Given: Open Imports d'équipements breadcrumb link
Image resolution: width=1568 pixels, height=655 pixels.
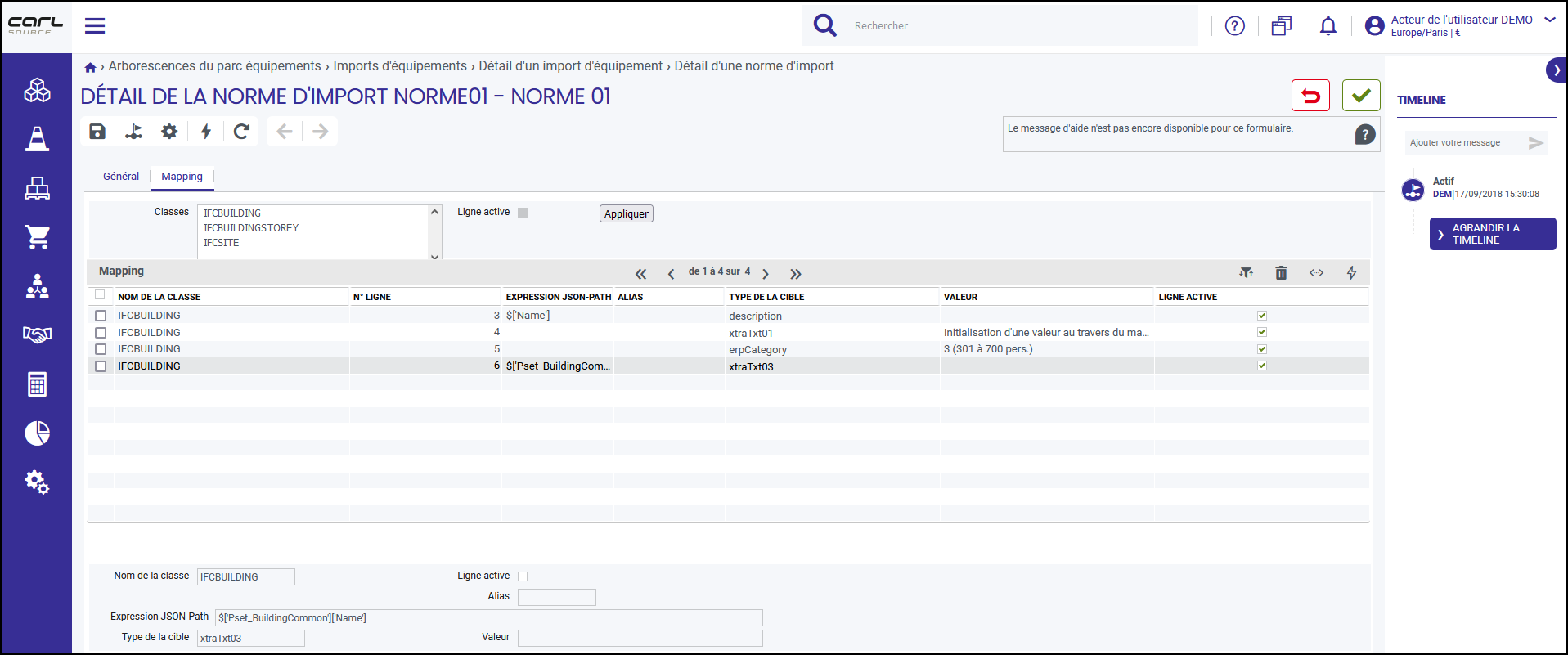Looking at the screenshot, I should pos(400,66).
